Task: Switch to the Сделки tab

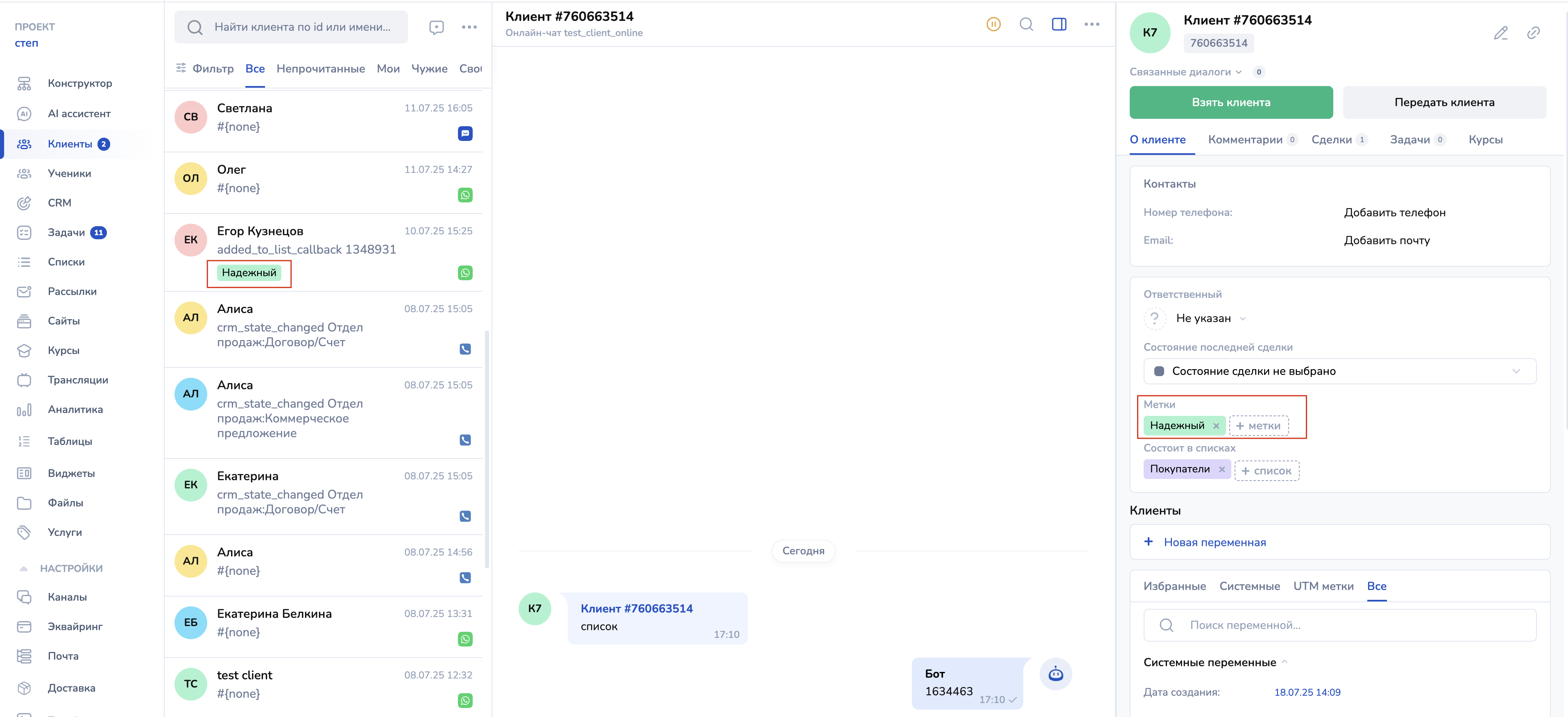Action: point(1331,140)
